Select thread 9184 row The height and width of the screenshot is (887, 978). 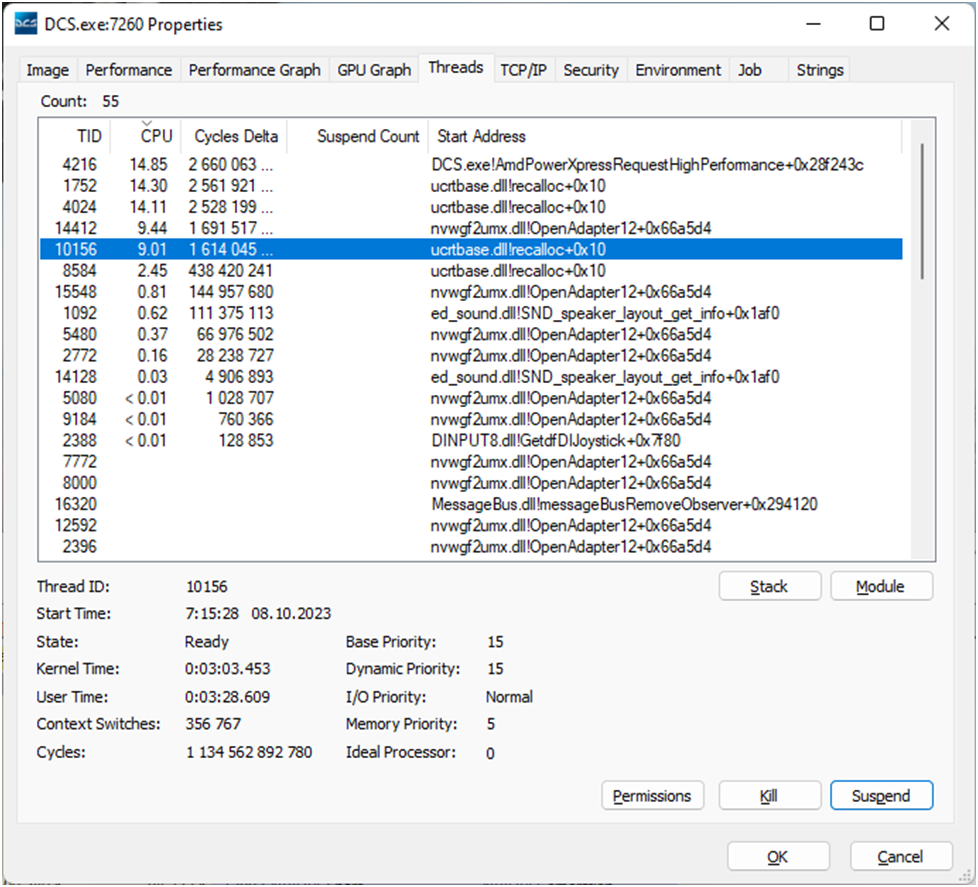(x=471, y=419)
